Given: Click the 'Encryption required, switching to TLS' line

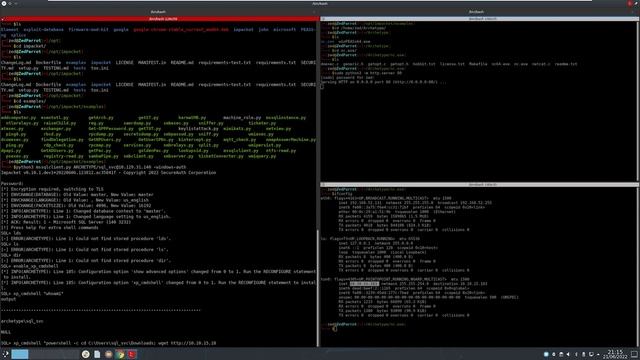Looking at the screenshot, I should pos(52,189).
